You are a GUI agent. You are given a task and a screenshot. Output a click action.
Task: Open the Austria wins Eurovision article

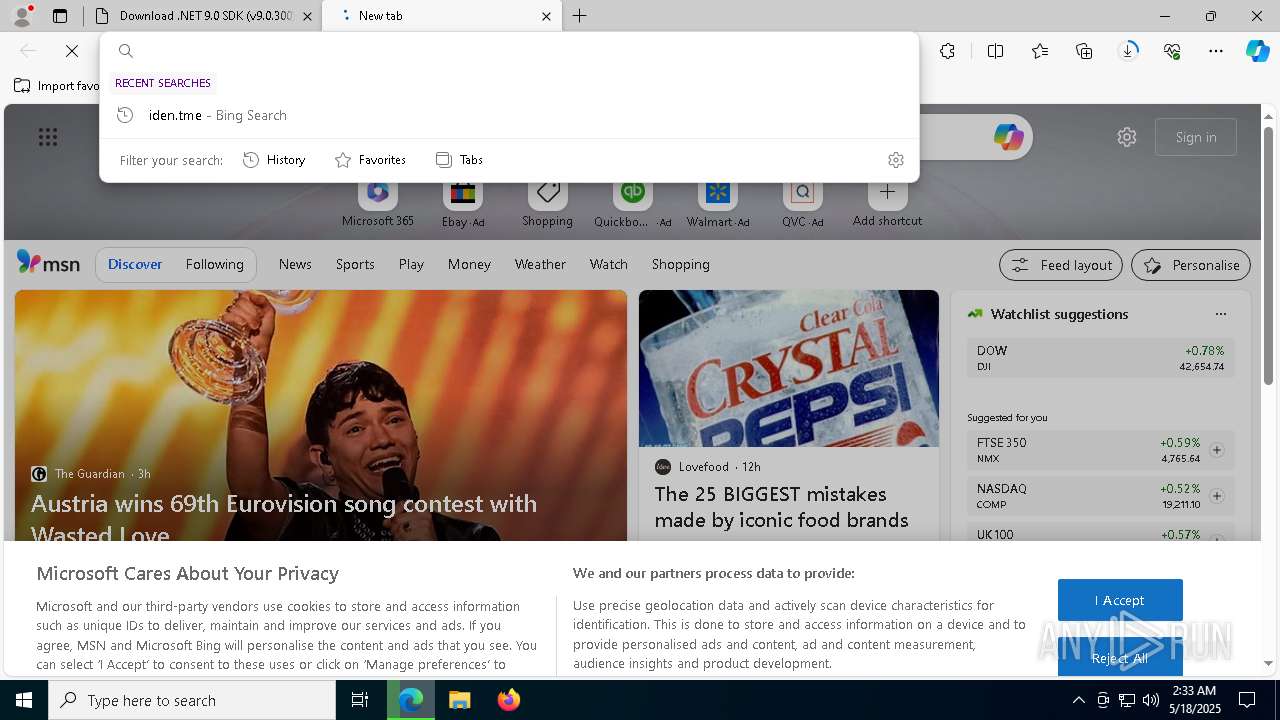click(284, 517)
